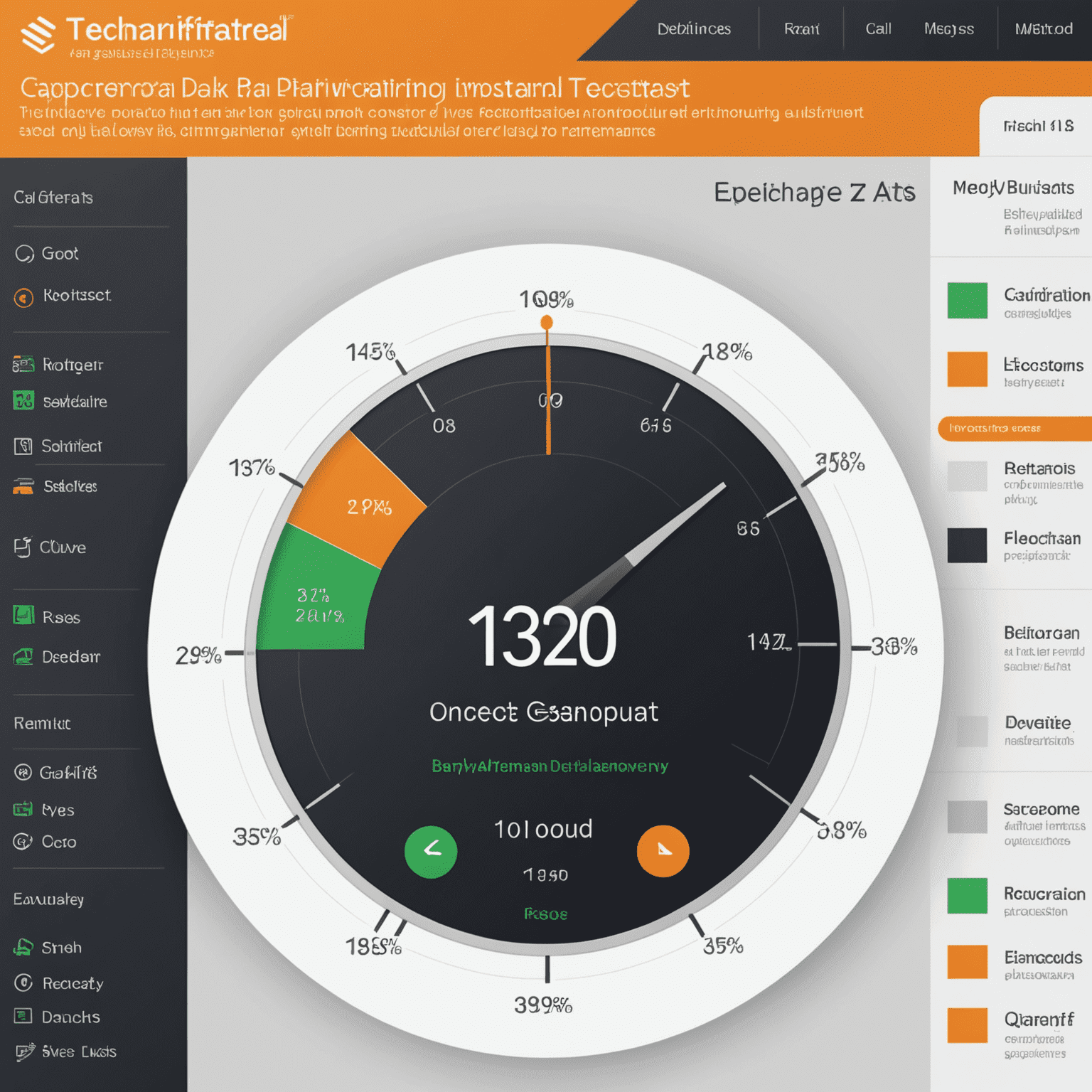Click the 29% label at the gauge left
The width and height of the screenshot is (1092, 1092).
pyautogui.click(x=198, y=655)
